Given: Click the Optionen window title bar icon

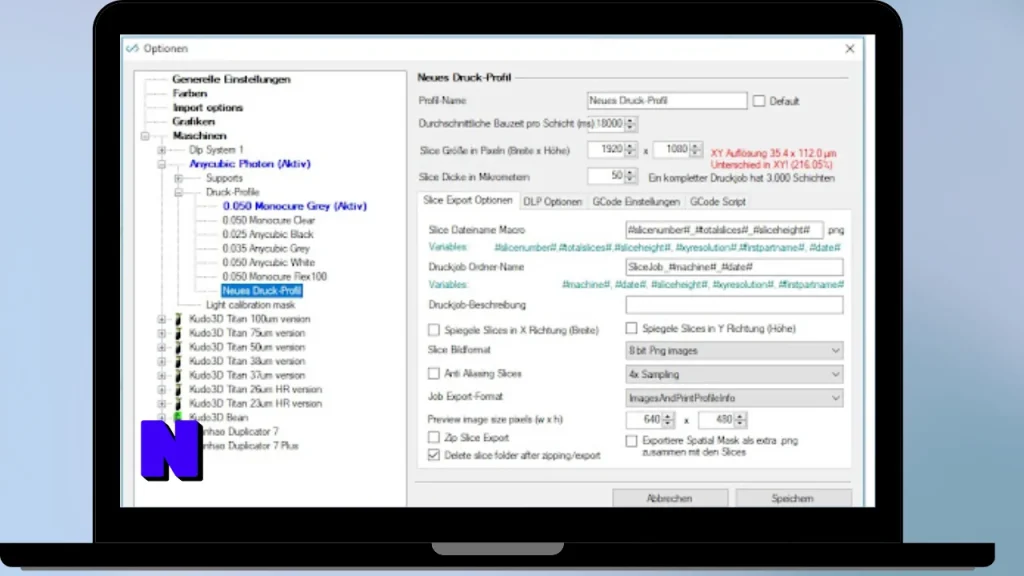Looking at the screenshot, I should click(x=133, y=48).
